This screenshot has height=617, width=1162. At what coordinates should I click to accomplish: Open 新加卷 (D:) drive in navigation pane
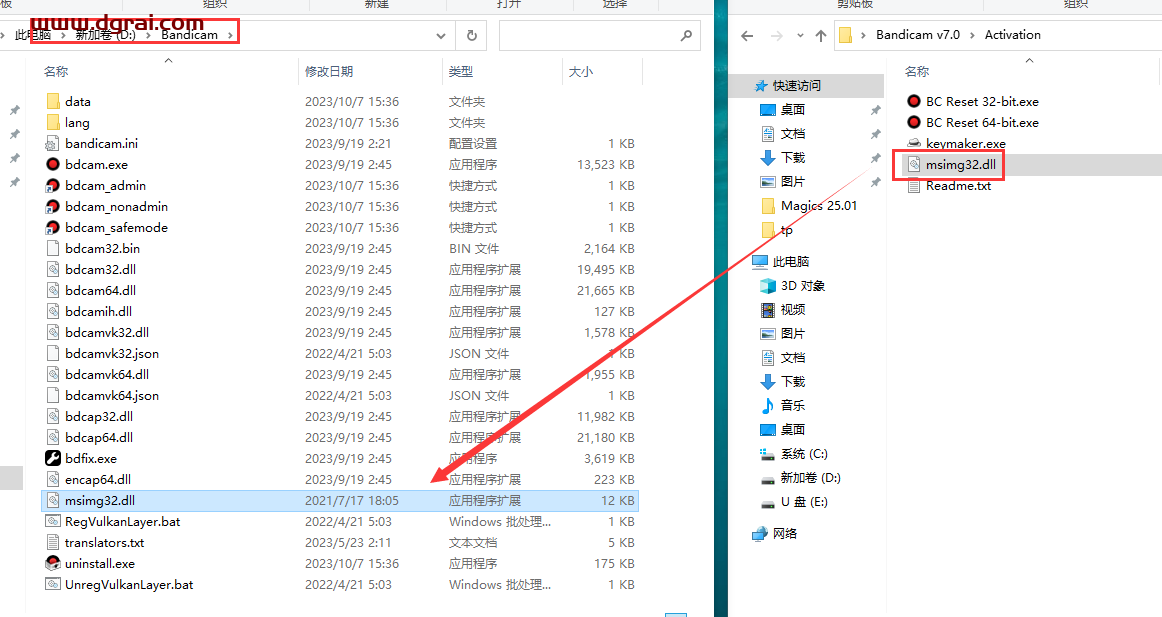click(x=810, y=478)
